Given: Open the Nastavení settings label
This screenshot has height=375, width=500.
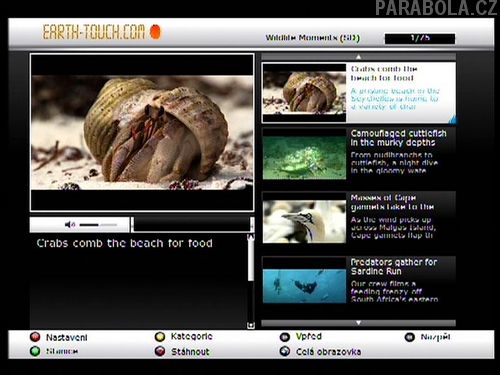Looking at the screenshot, I should [67, 337].
